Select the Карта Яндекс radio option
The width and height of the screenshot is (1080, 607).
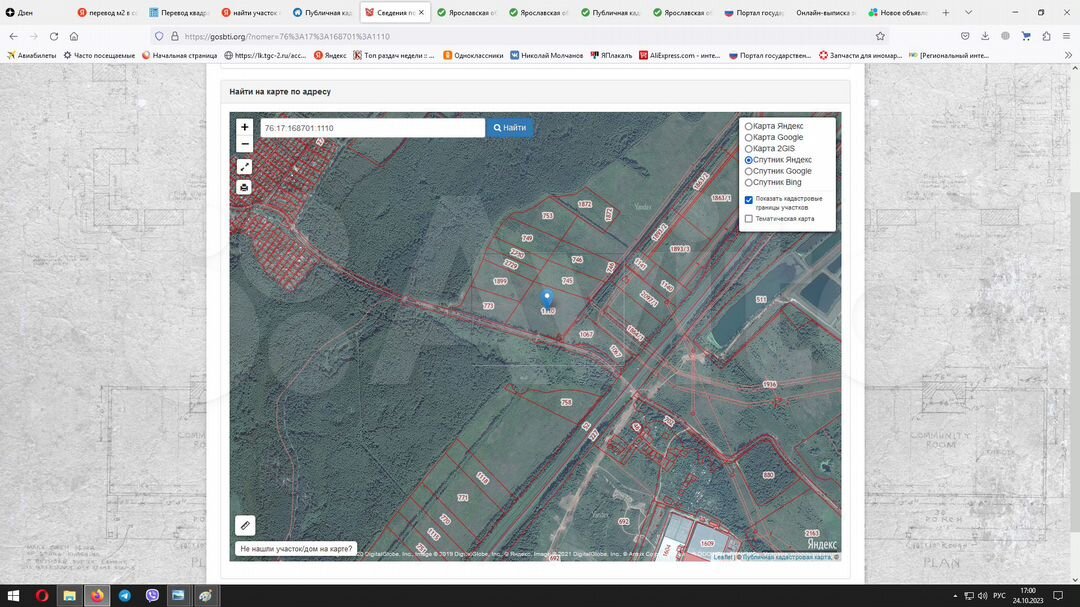[749, 127]
